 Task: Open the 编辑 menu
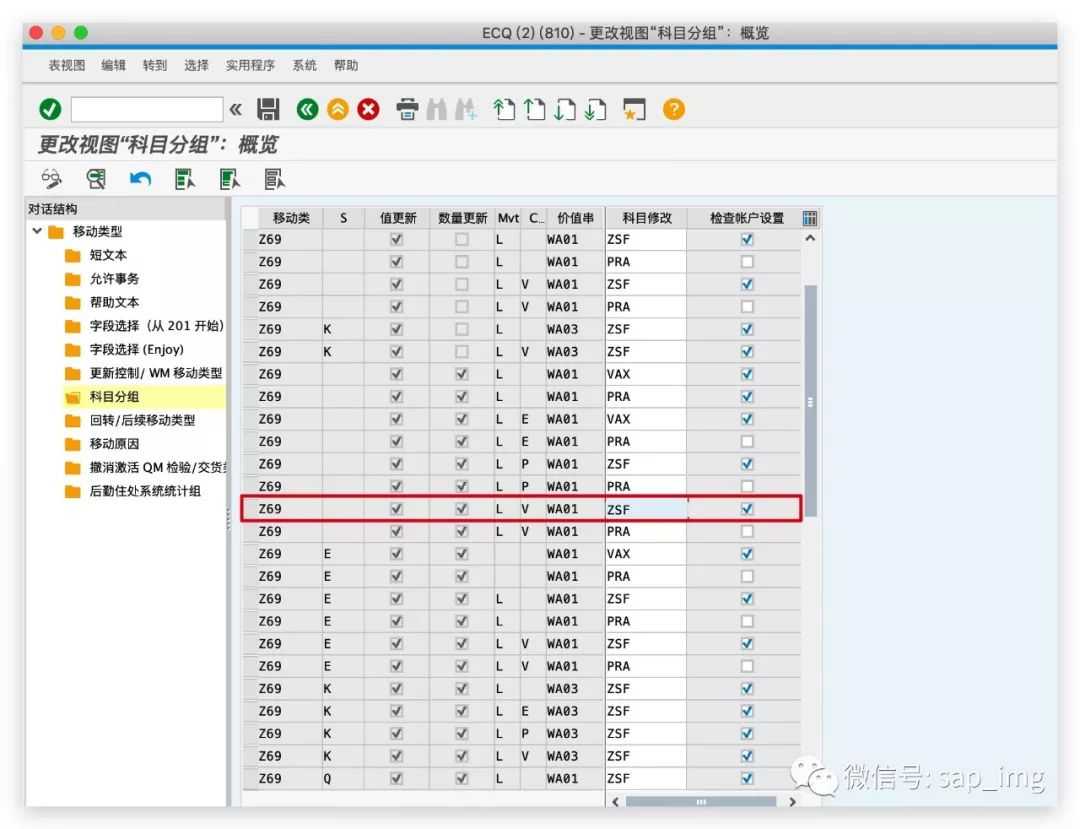click(x=114, y=65)
